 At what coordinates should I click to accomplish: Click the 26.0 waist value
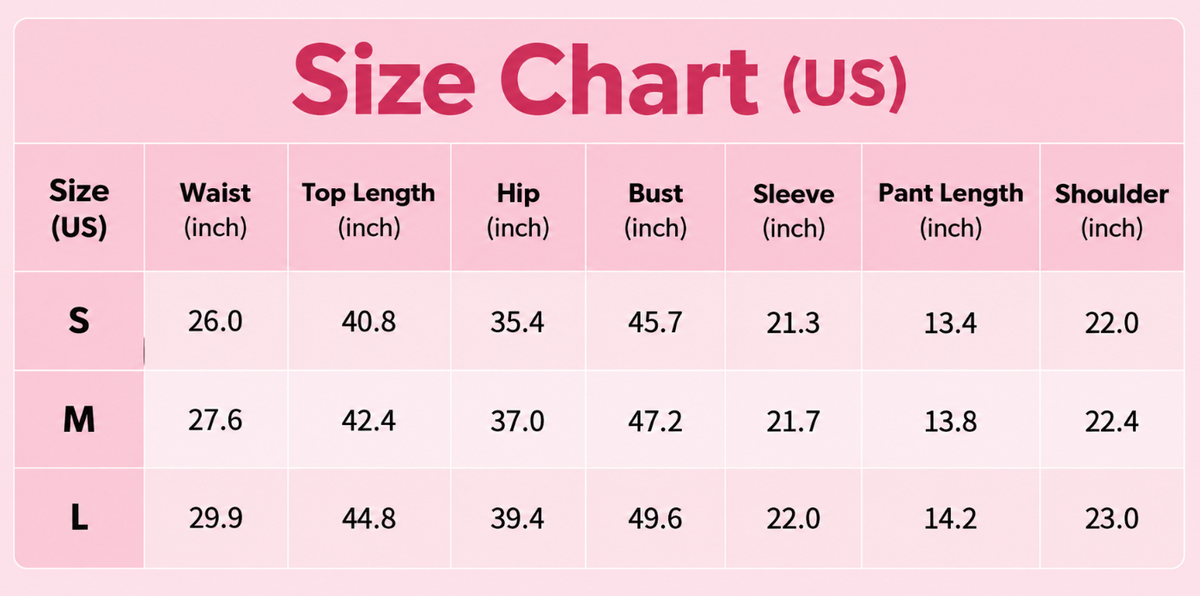tap(215, 322)
